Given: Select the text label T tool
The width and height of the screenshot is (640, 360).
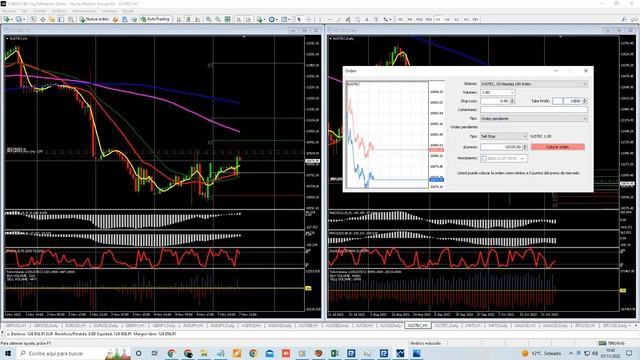Looking at the screenshot, I should [376, 19].
